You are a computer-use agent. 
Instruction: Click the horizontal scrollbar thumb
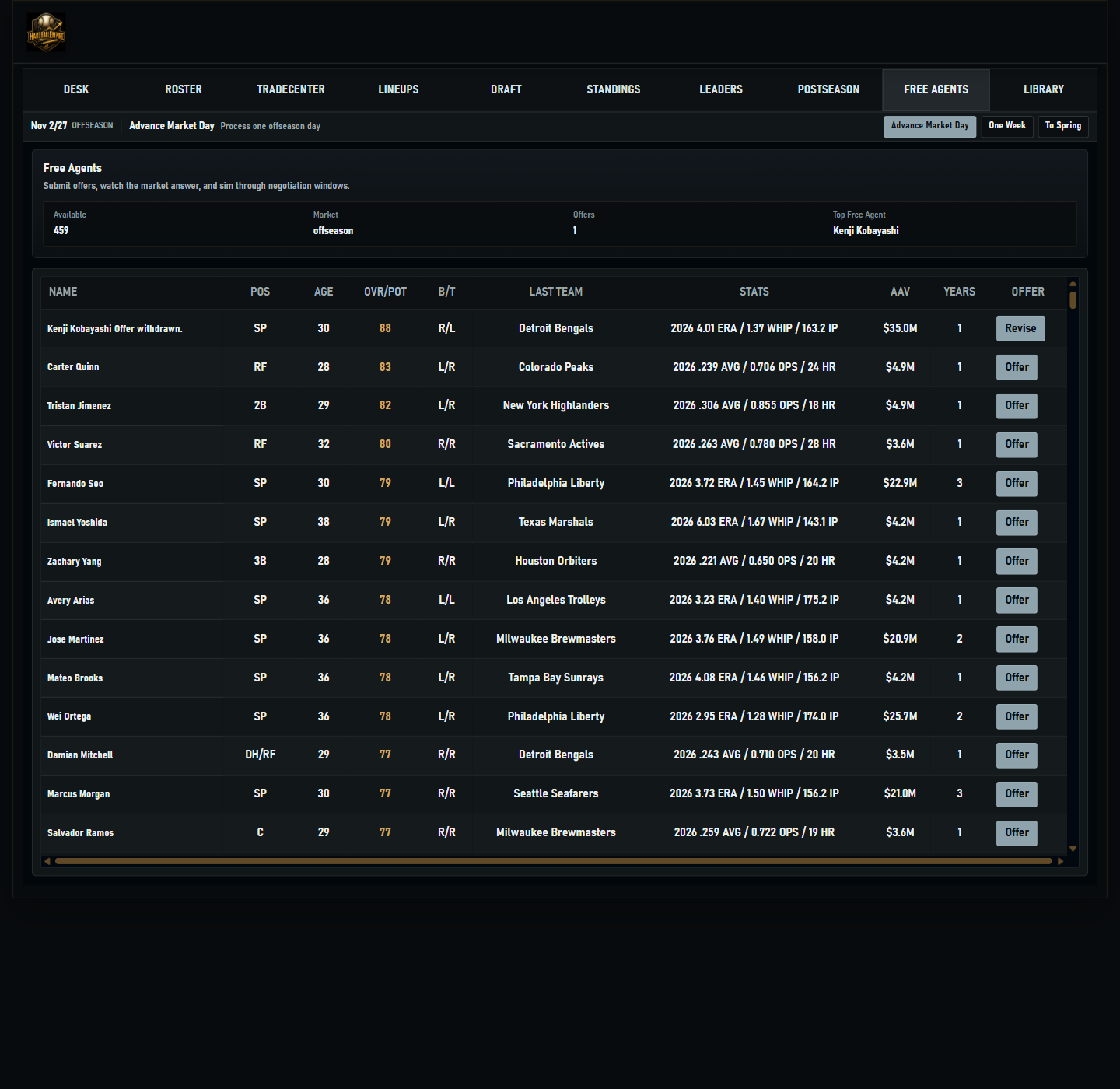pyautogui.click(x=554, y=861)
